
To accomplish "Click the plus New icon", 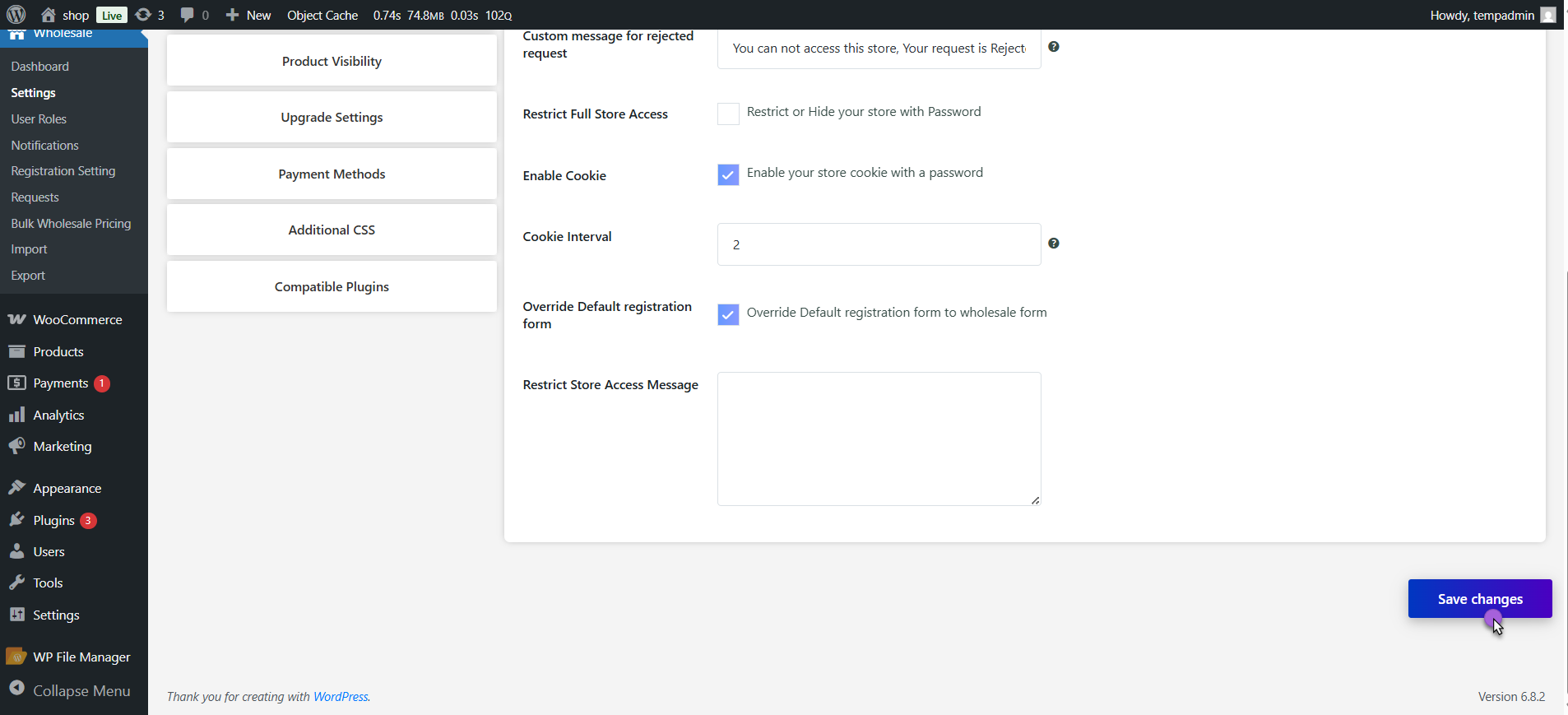I will (232, 15).
